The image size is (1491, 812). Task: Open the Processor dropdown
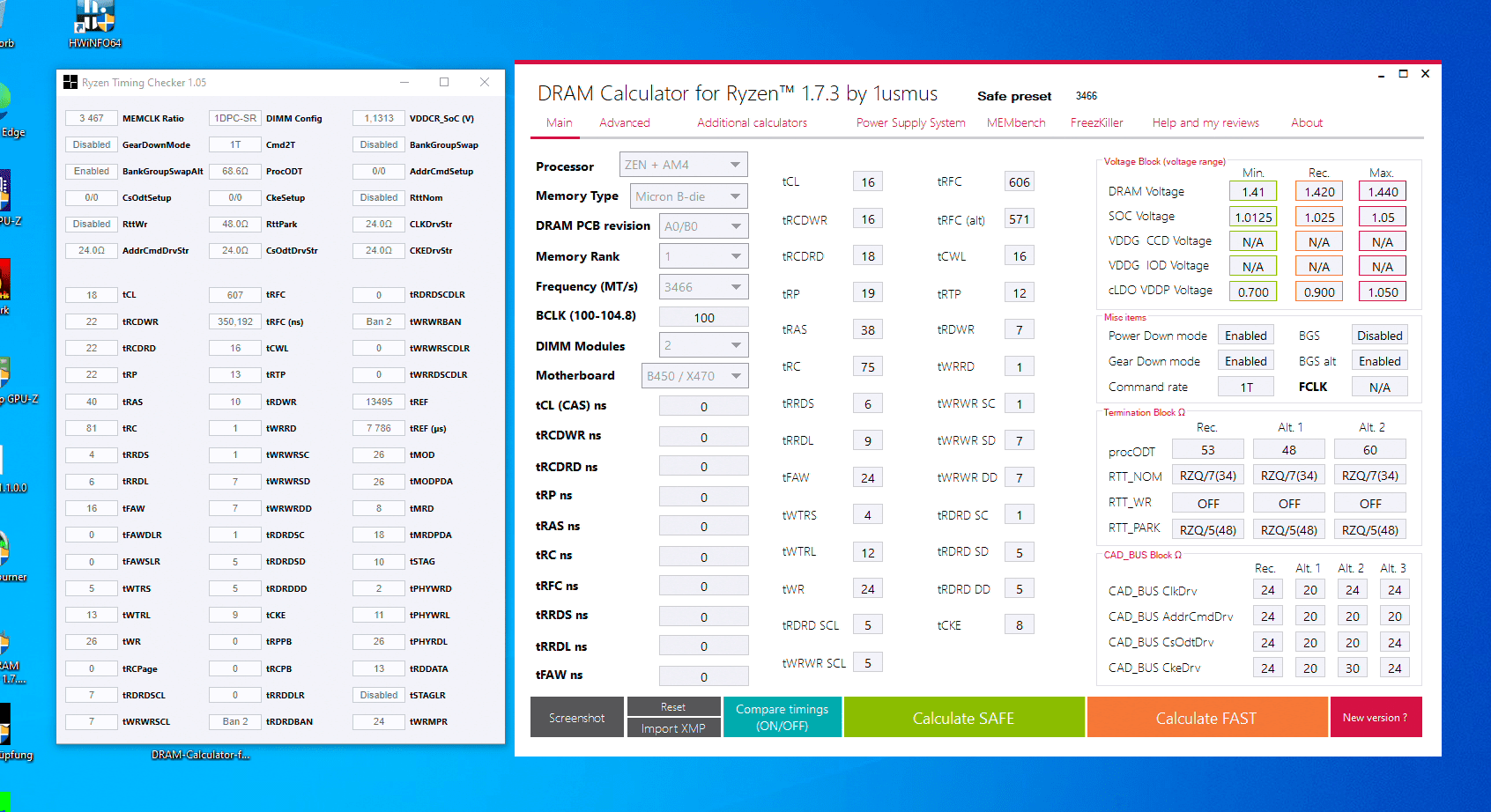click(x=684, y=165)
